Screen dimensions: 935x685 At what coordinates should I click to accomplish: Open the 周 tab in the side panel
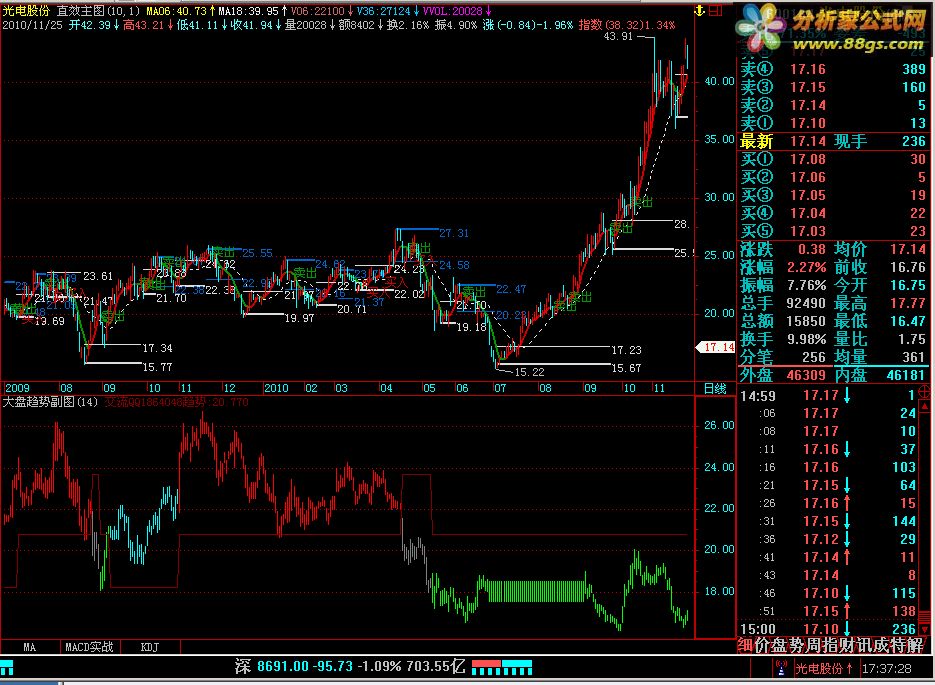814,645
